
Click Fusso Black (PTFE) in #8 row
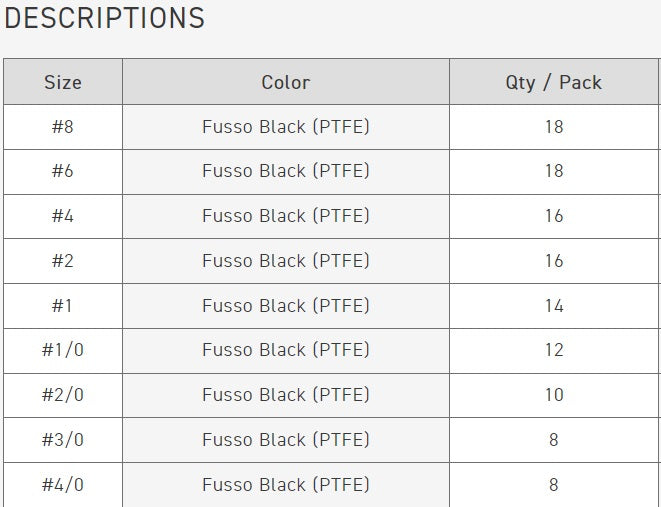pyautogui.click(x=286, y=127)
